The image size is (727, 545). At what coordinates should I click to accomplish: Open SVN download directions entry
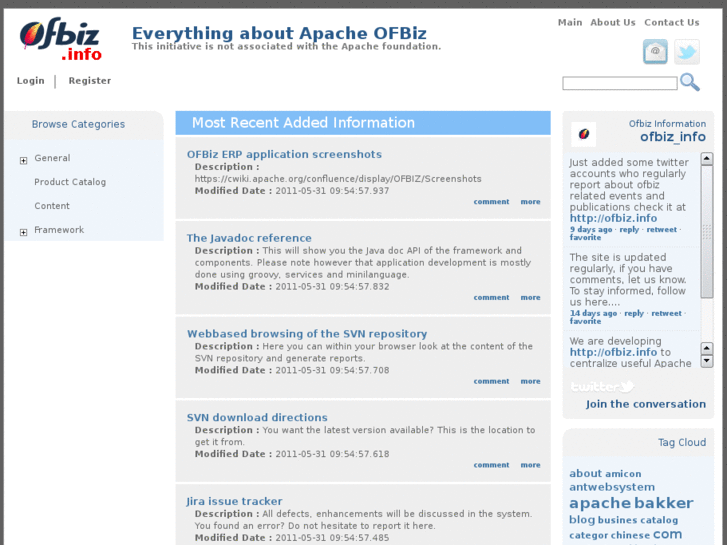(x=257, y=417)
